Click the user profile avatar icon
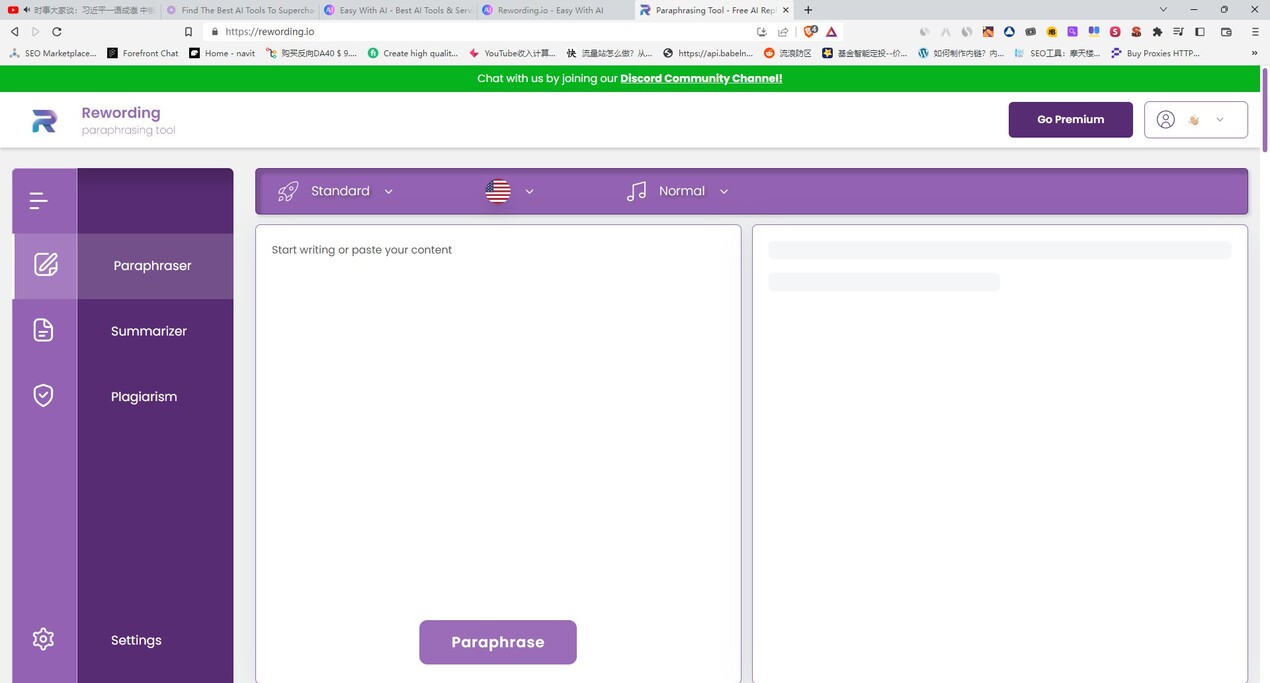This screenshot has width=1270, height=683. coord(1165,119)
